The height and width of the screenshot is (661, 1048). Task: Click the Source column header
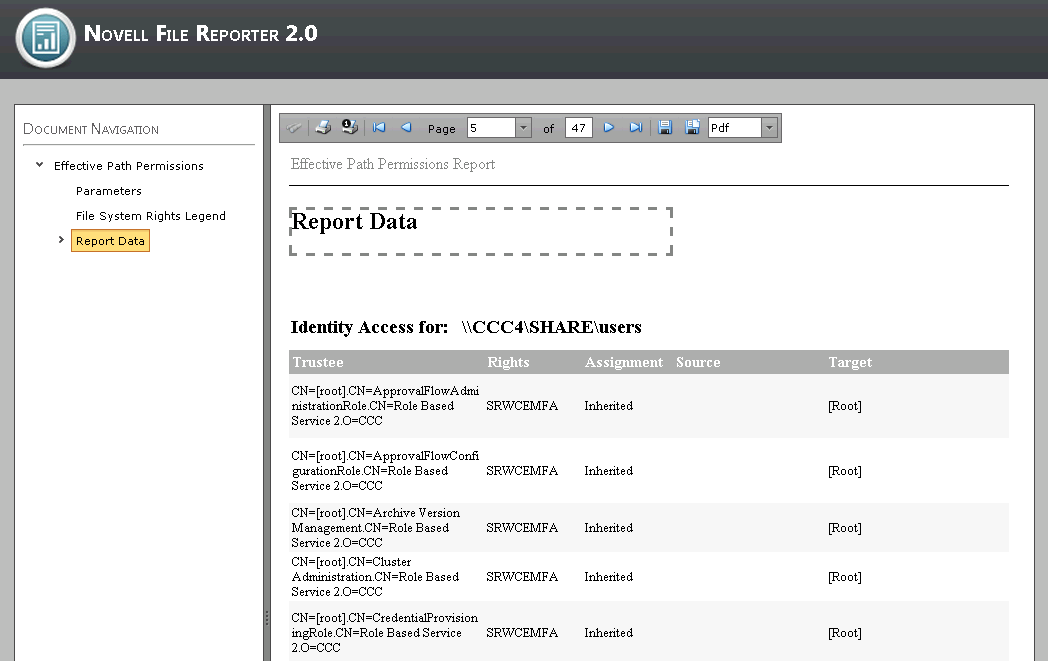pos(698,362)
